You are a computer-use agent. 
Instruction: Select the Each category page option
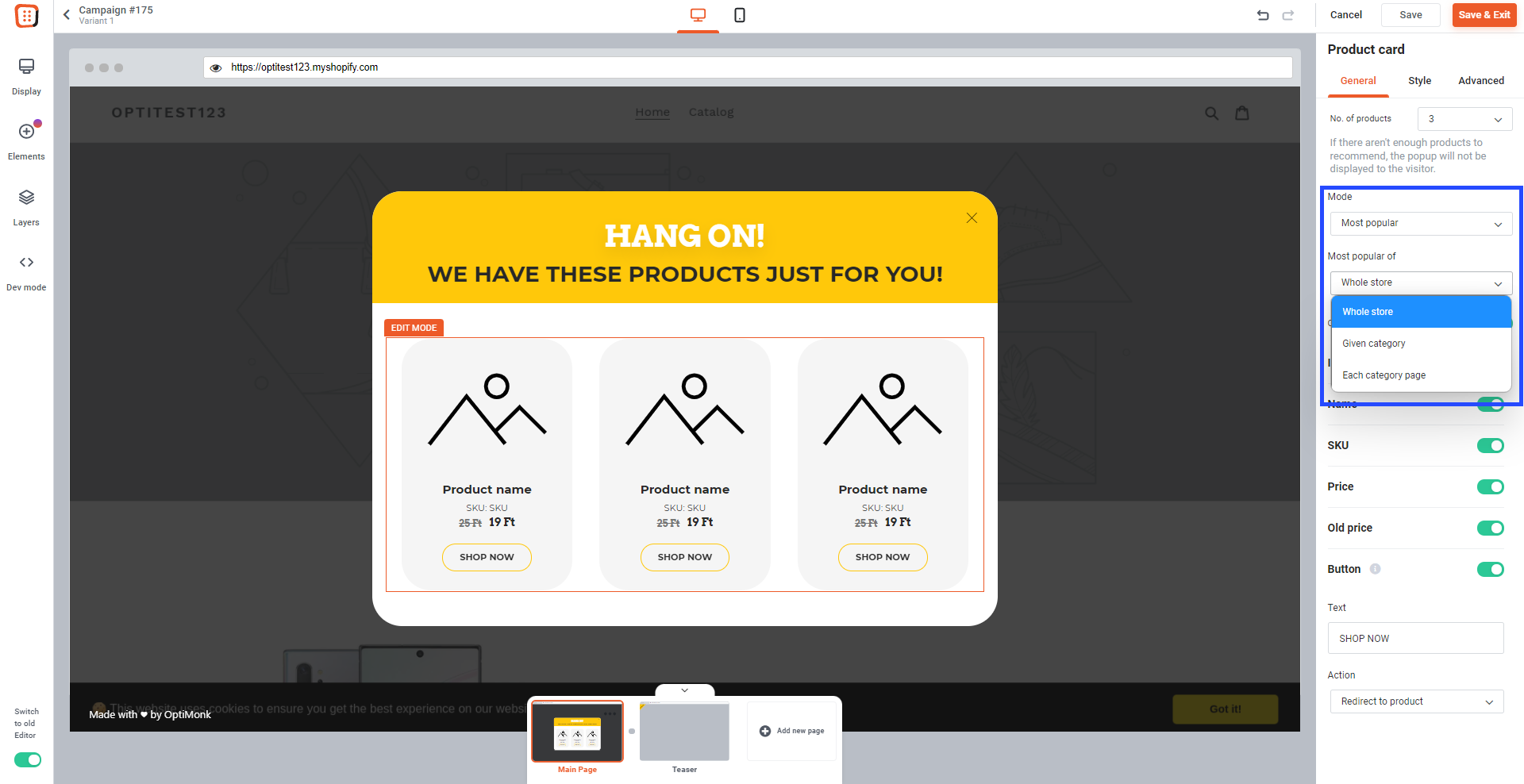pos(1421,375)
